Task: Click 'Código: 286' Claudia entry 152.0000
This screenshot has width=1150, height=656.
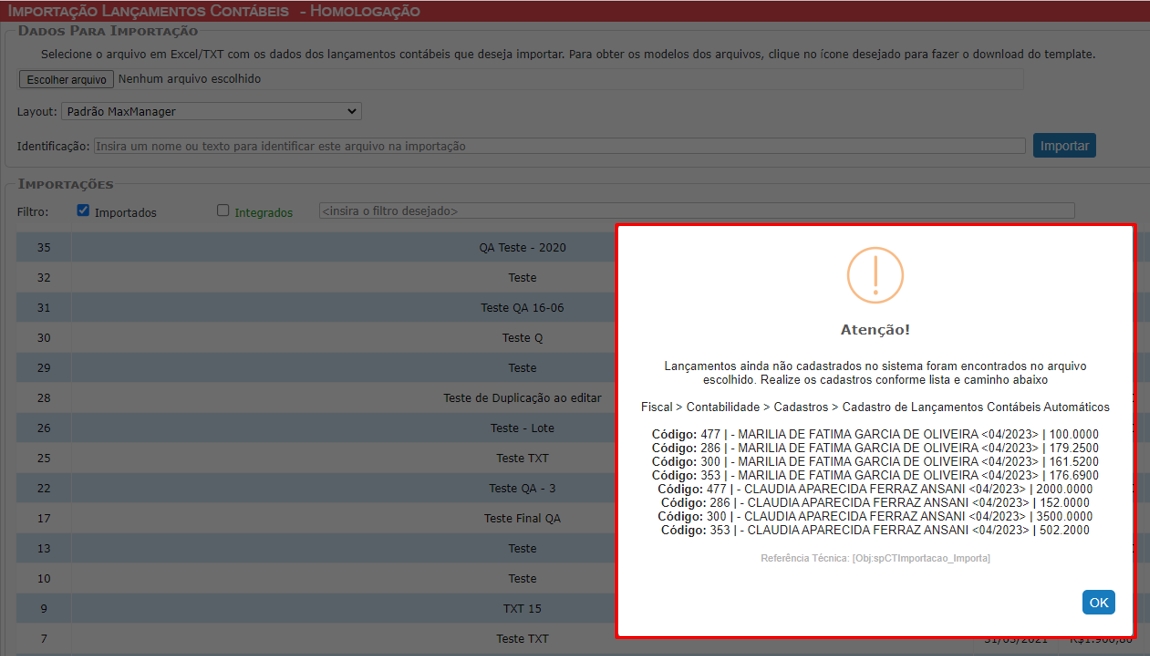Action: pyautogui.click(x=875, y=503)
